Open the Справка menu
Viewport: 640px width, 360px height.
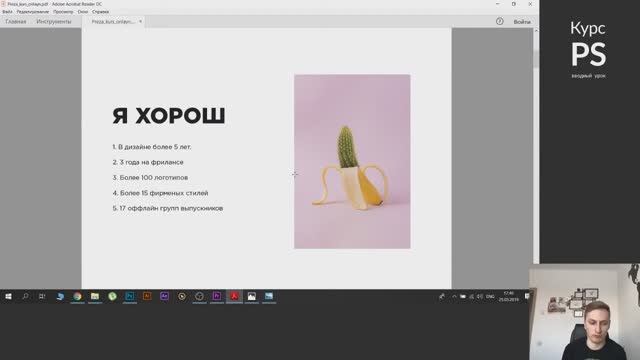point(100,12)
